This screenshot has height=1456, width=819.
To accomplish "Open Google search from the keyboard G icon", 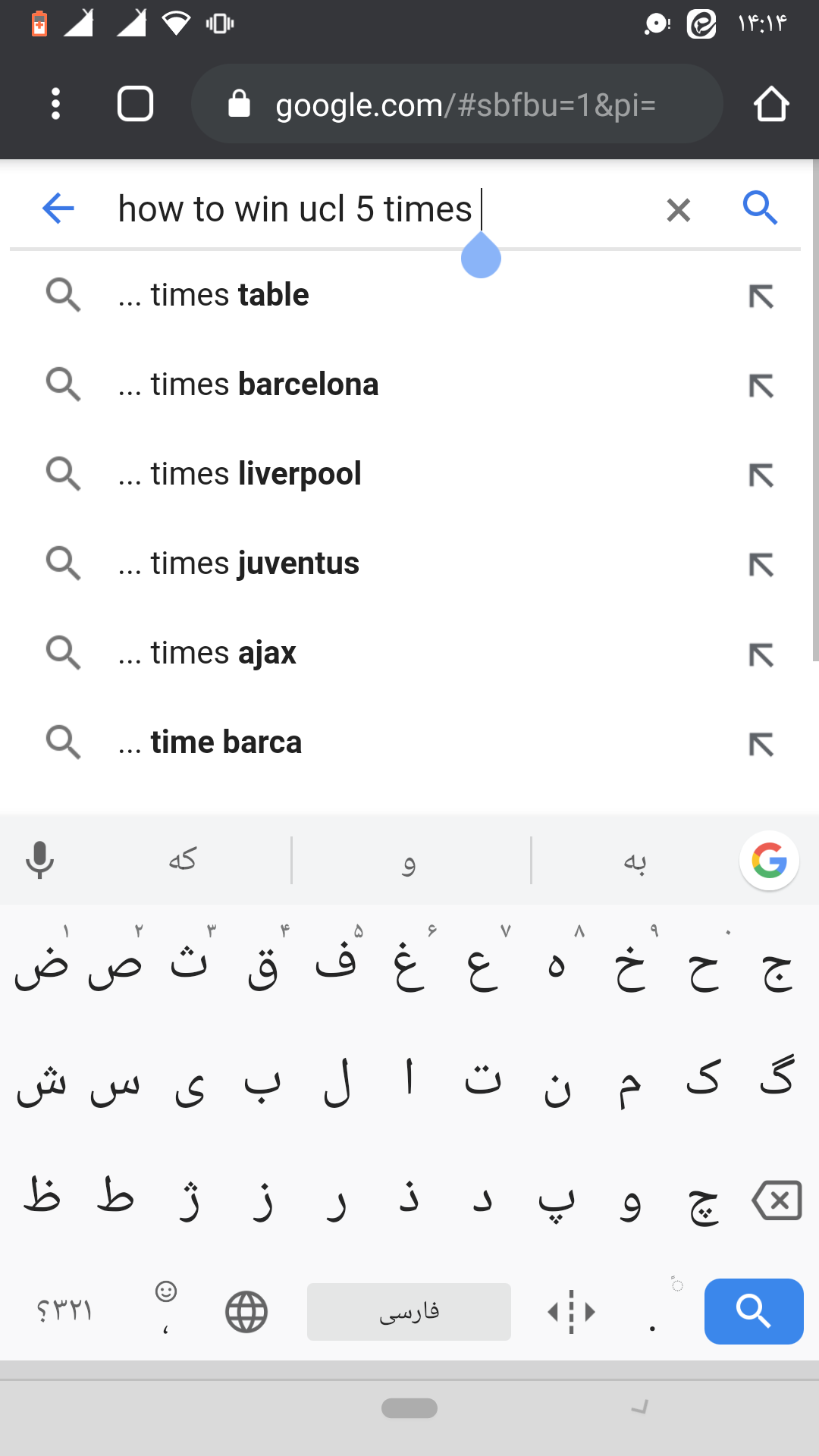I will click(769, 861).
